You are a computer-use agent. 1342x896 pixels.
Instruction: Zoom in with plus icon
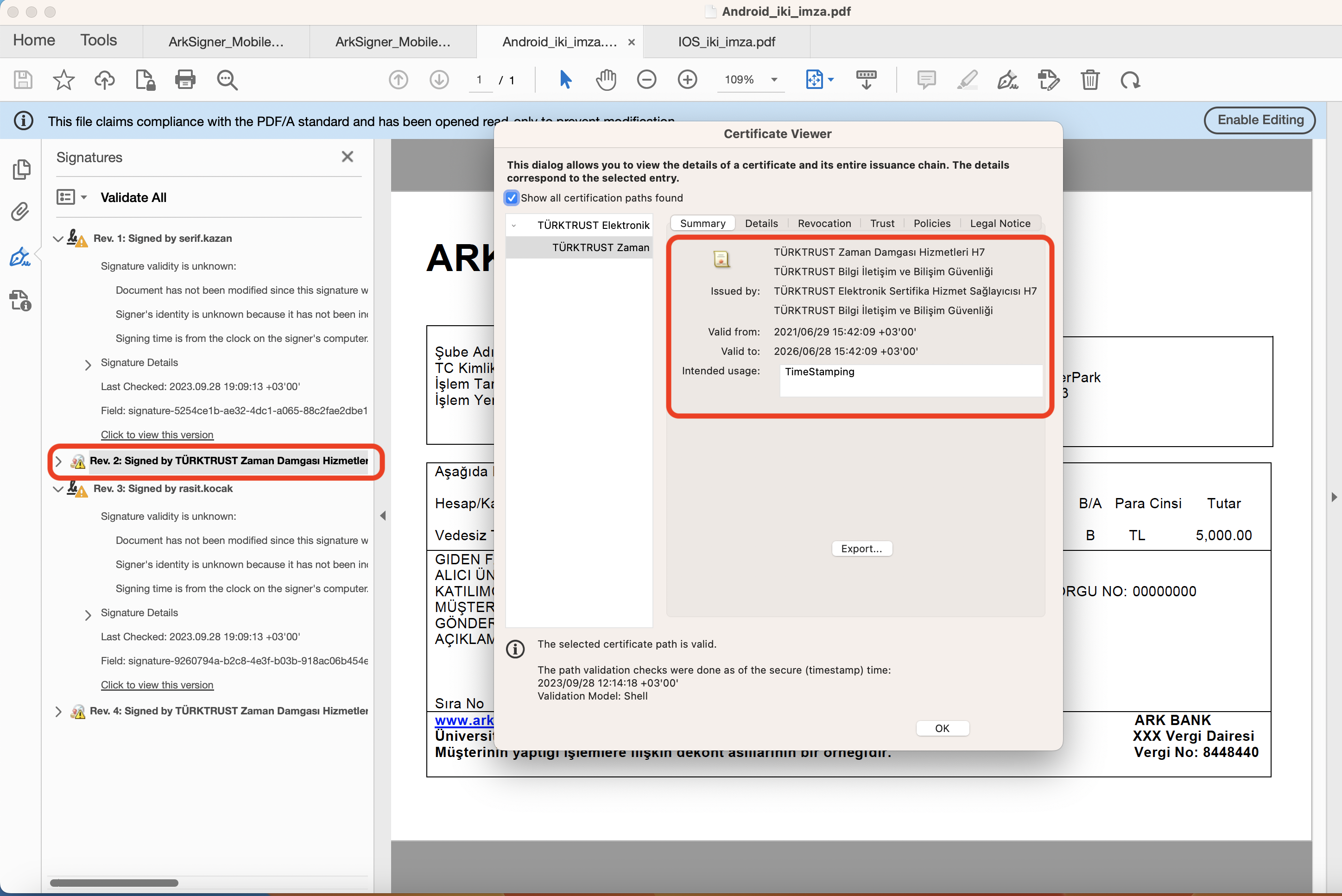(688, 79)
